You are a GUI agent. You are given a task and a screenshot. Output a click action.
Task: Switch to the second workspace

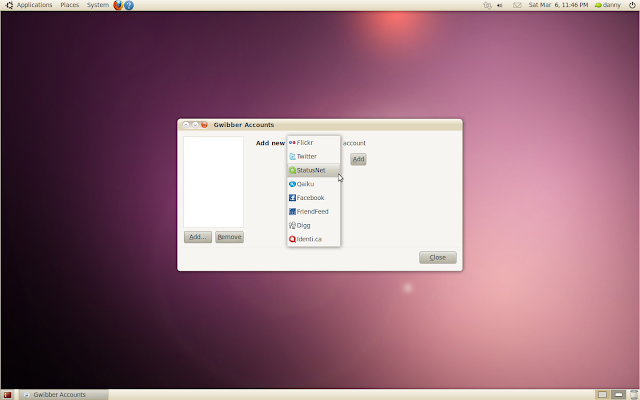[619, 395]
